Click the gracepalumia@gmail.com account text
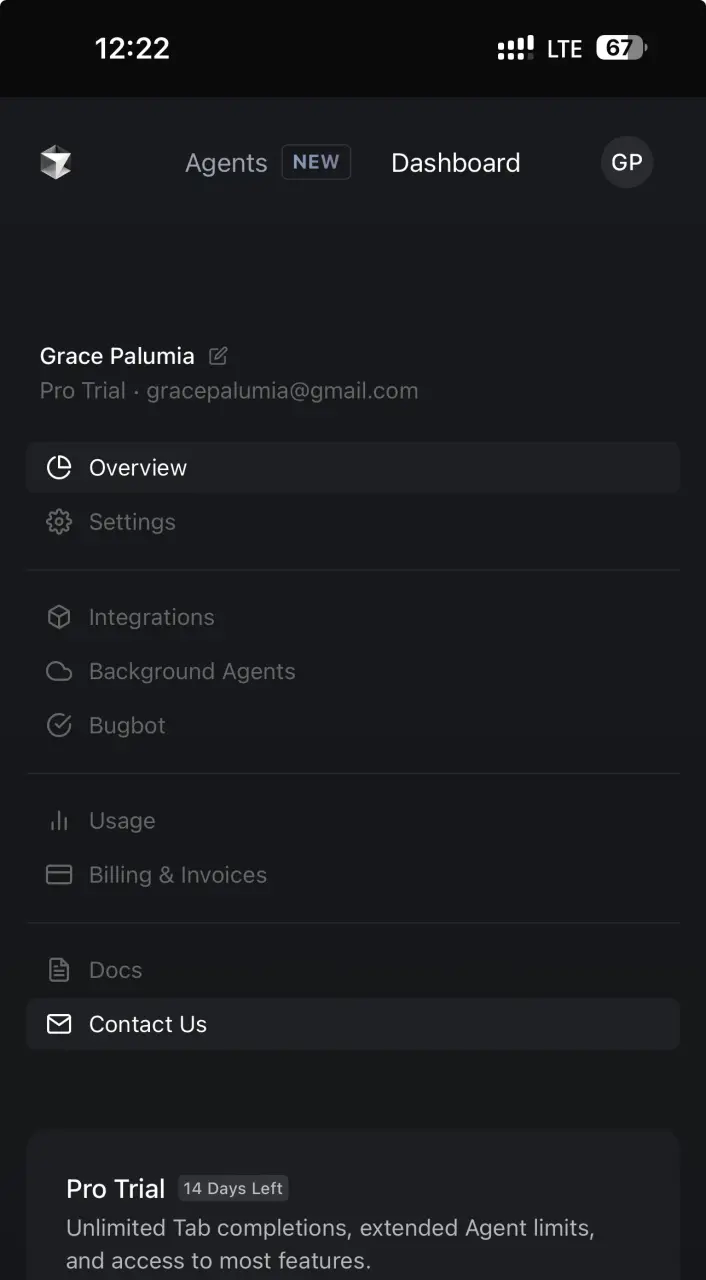This screenshot has width=706, height=1280. pyautogui.click(x=282, y=391)
